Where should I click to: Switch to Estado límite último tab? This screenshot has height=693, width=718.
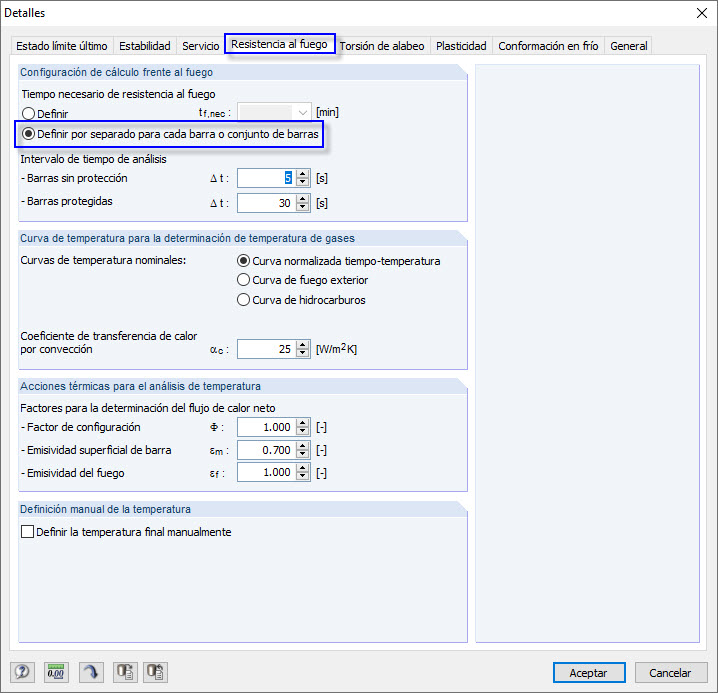(x=62, y=46)
